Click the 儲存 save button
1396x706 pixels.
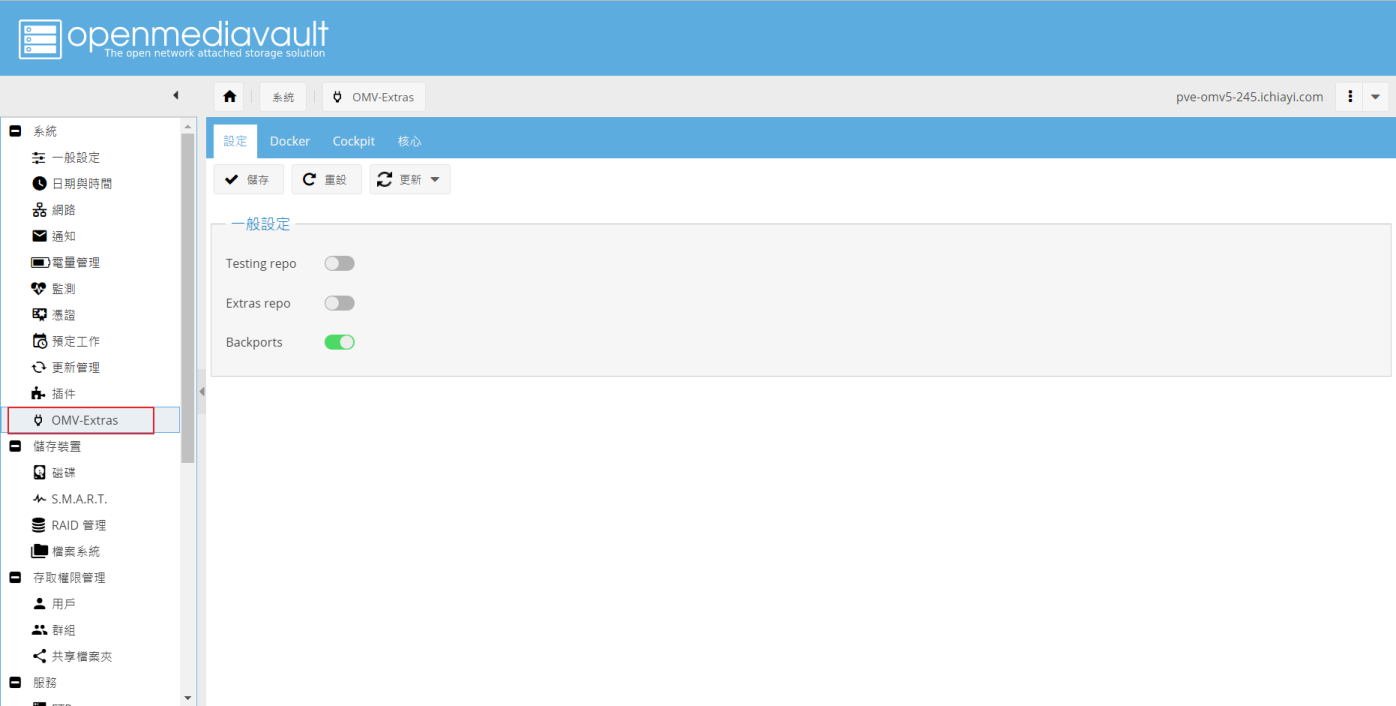coord(249,179)
